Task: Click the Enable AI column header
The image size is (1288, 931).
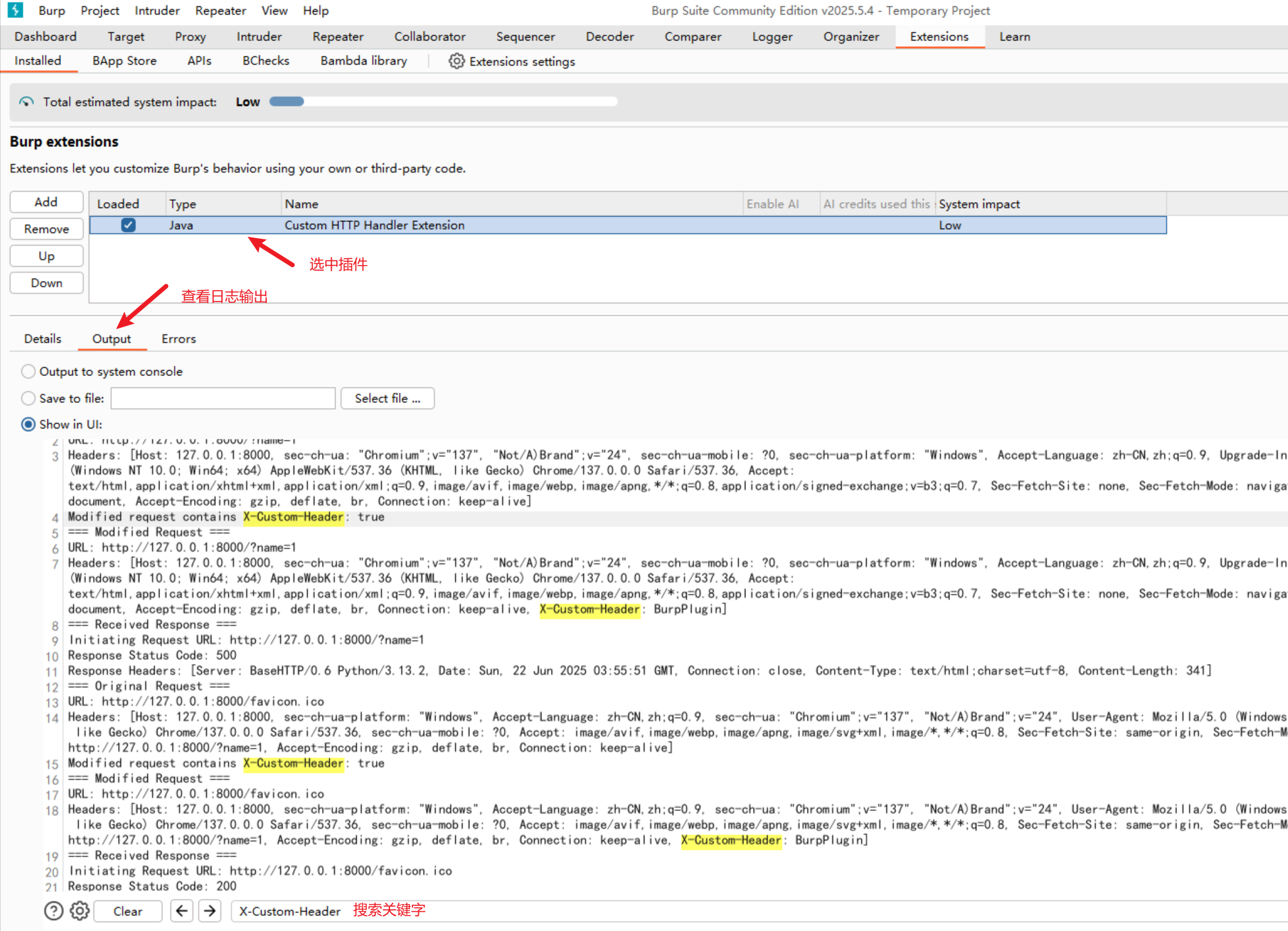Action: pyautogui.click(x=781, y=204)
